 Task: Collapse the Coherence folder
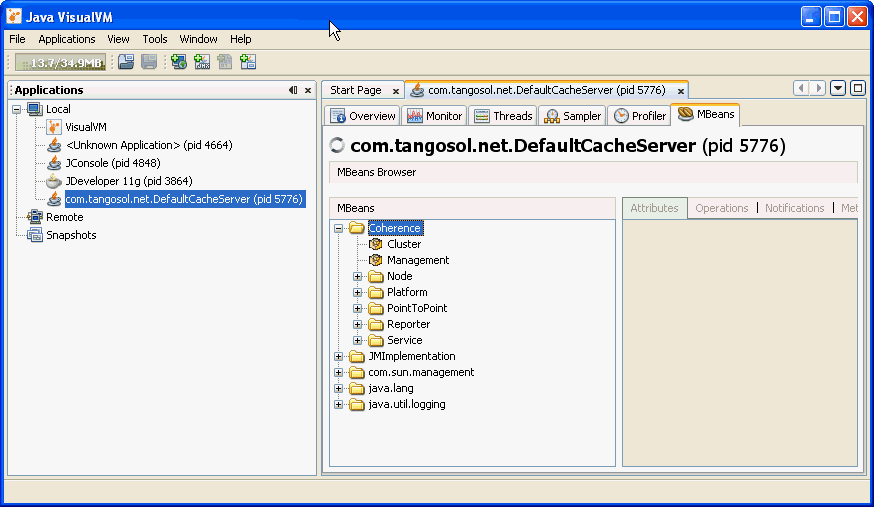coord(338,228)
